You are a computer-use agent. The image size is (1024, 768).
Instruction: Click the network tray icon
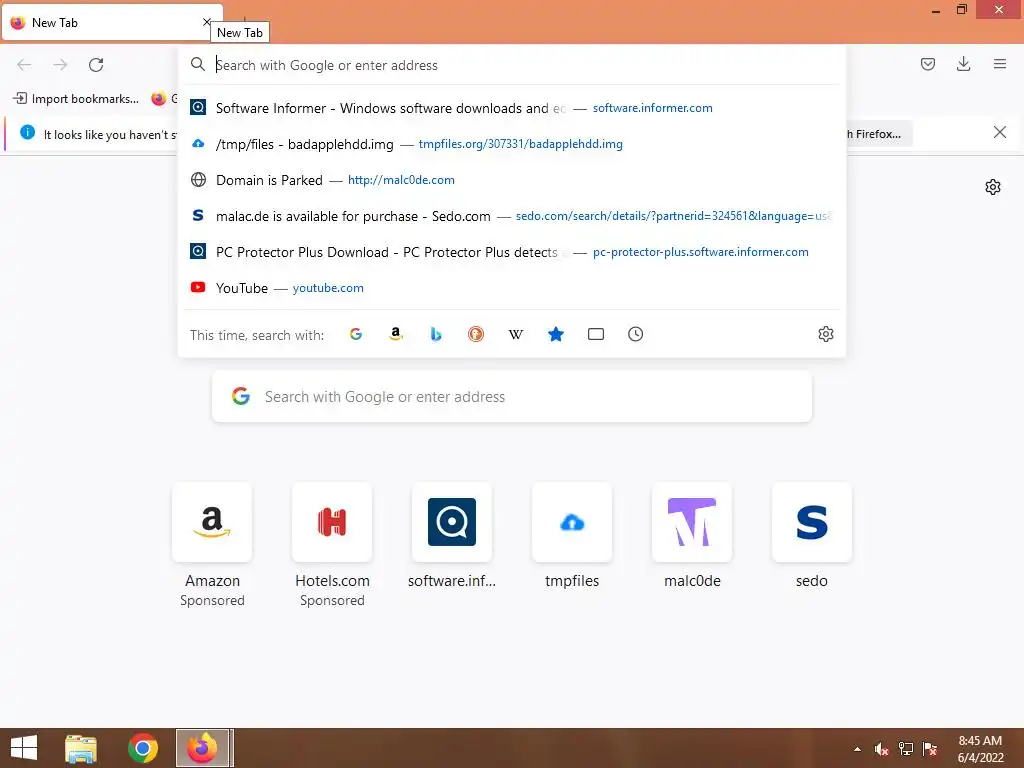(906, 749)
